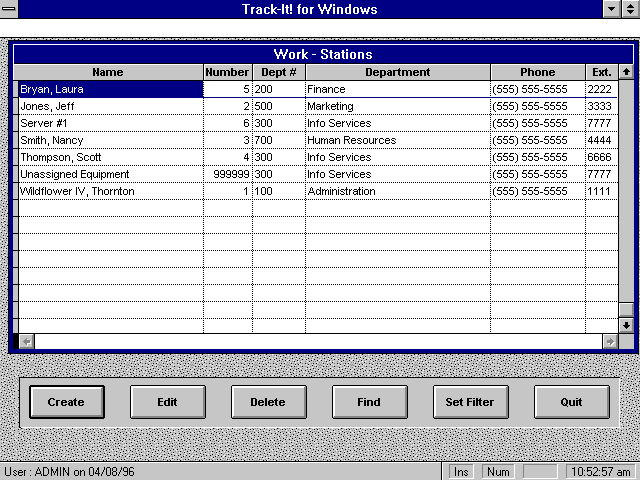Click Delete to remove the workstation
The width and height of the screenshot is (640, 480).
[268, 402]
